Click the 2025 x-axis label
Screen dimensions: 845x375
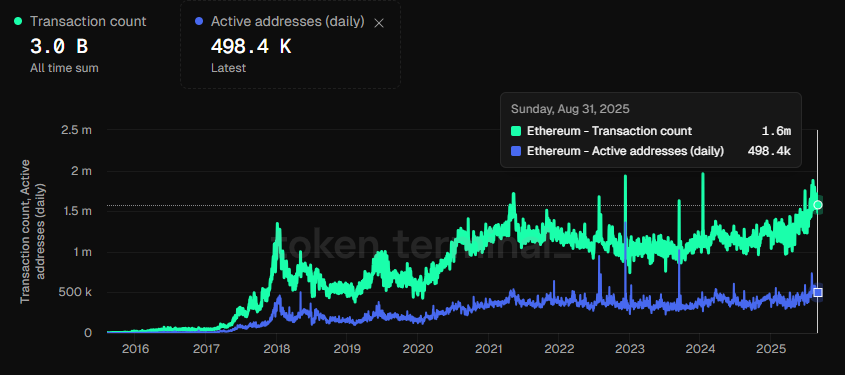(770, 349)
